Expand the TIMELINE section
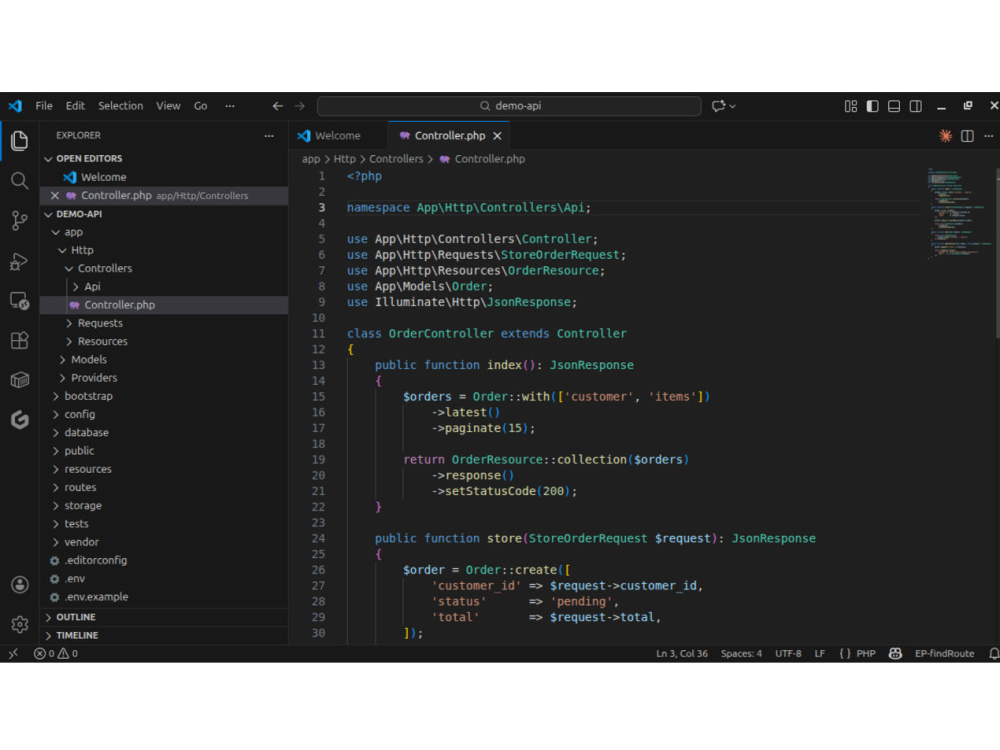 [x=77, y=636]
